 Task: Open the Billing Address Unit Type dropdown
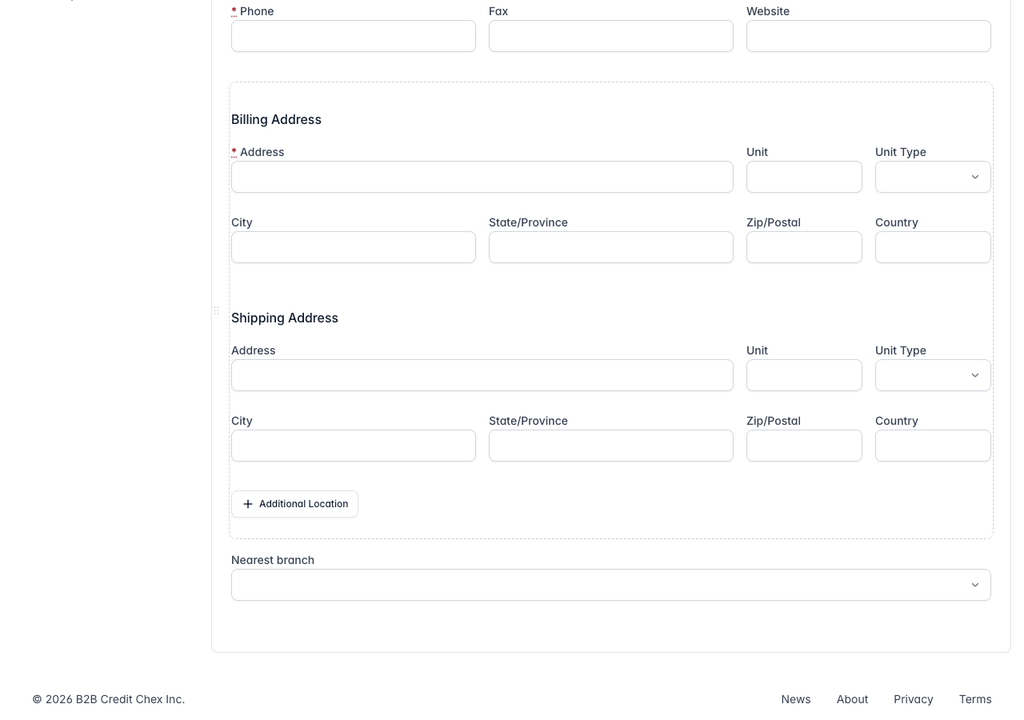(x=933, y=177)
